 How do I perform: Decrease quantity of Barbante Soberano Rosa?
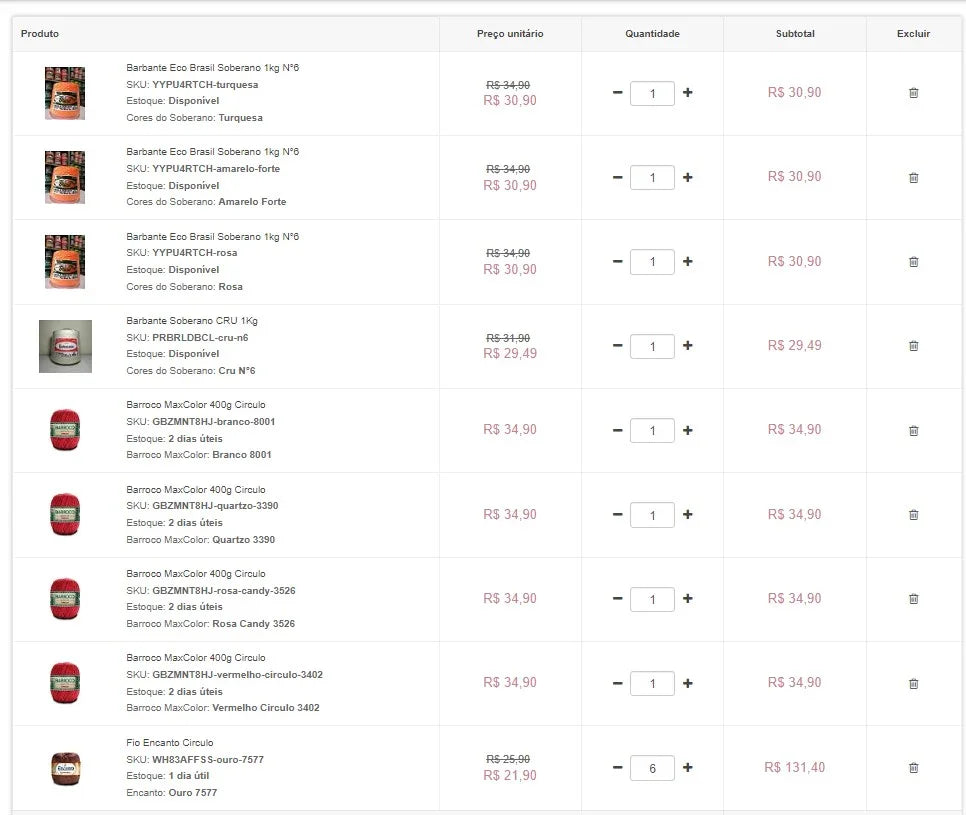point(617,261)
